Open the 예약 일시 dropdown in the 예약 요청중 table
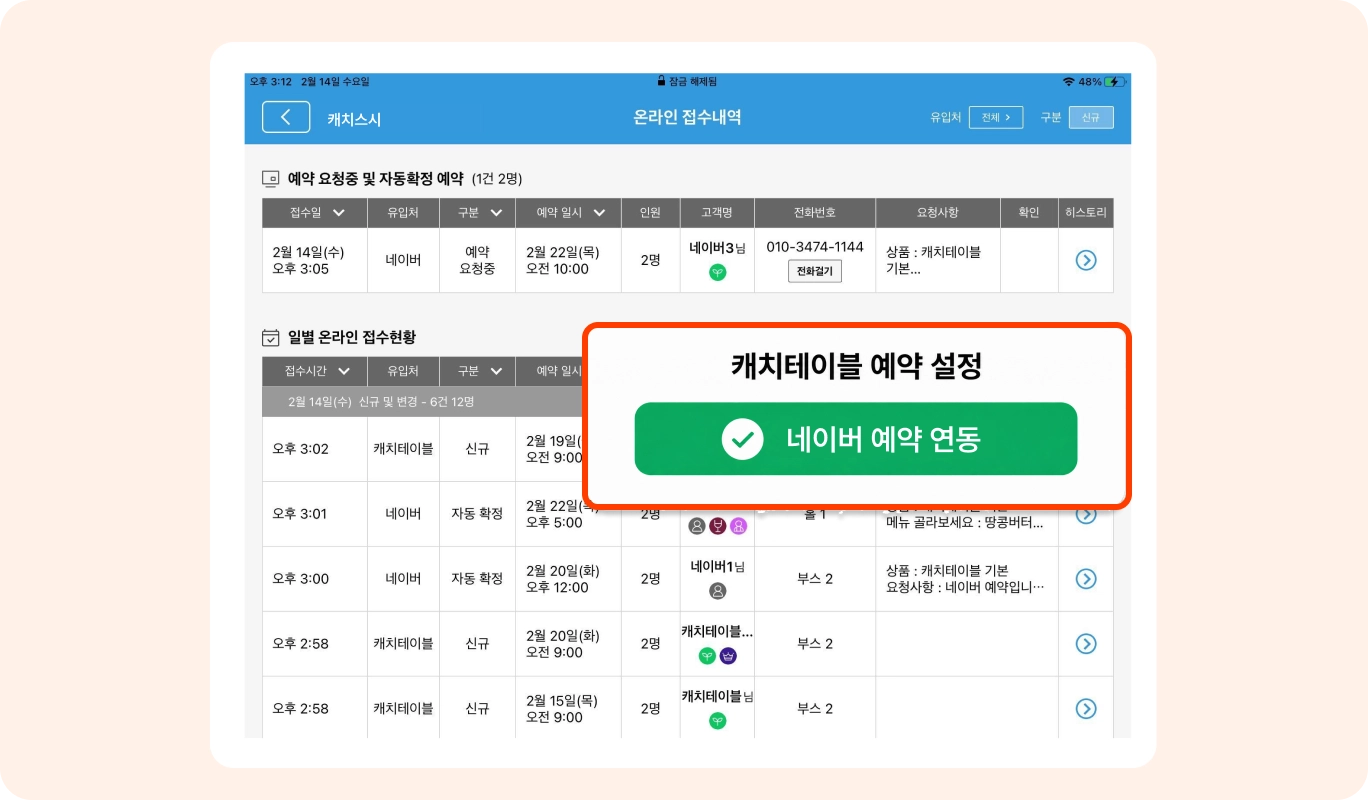1368x800 pixels. point(599,213)
